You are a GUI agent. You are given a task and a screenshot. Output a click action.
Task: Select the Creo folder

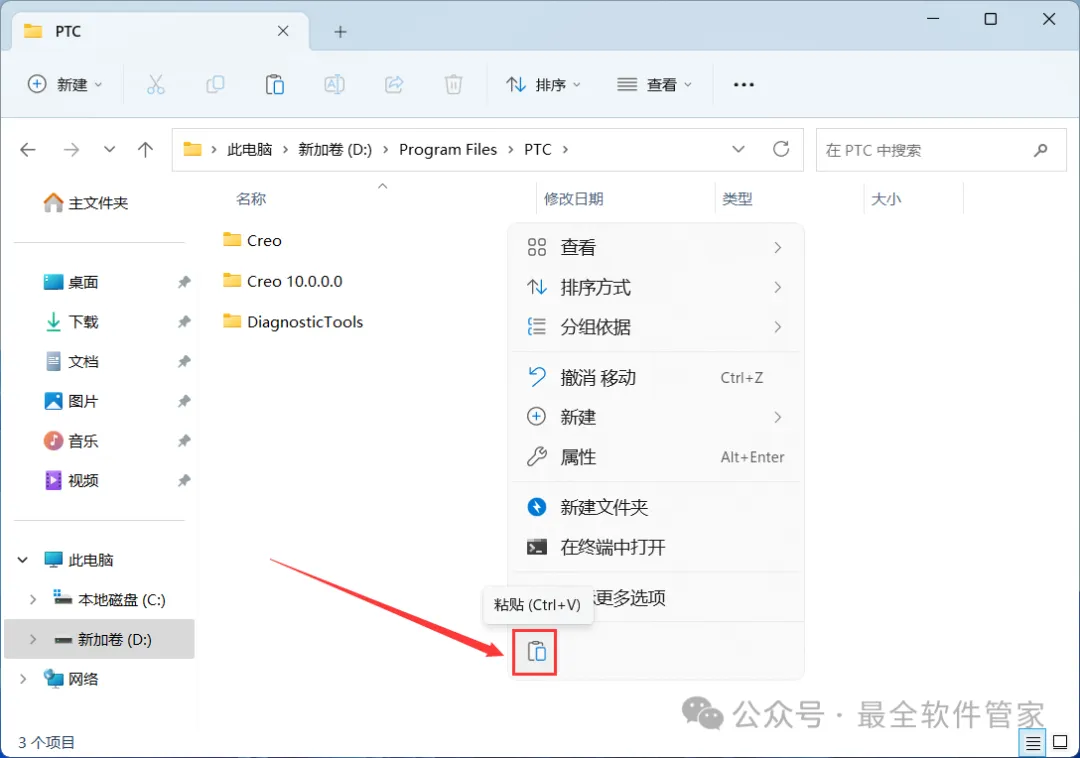click(x=252, y=240)
